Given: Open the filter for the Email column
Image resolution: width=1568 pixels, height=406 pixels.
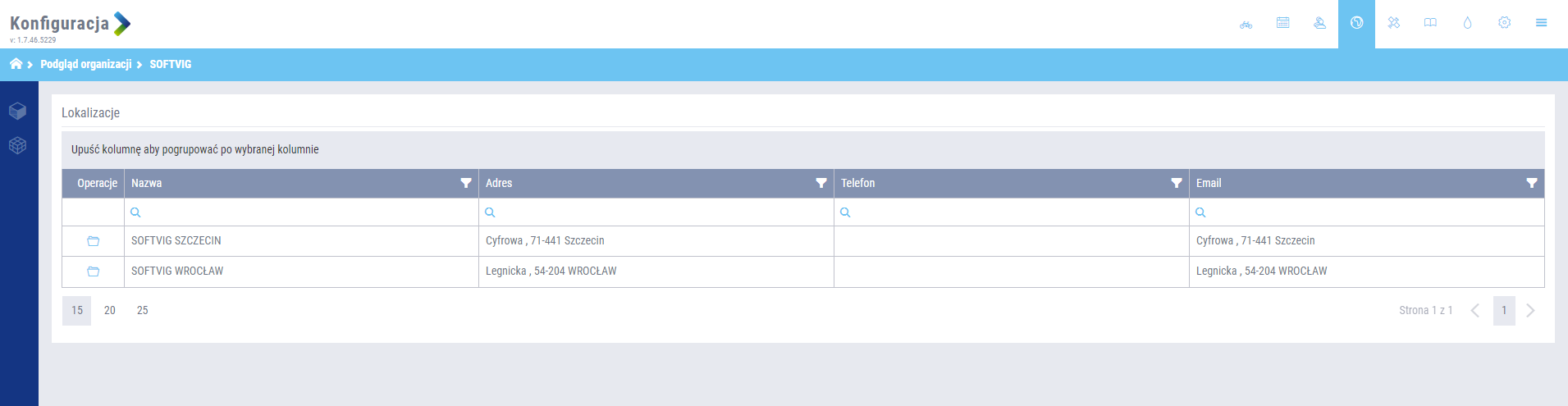Looking at the screenshot, I should [x=1531, y=183].
